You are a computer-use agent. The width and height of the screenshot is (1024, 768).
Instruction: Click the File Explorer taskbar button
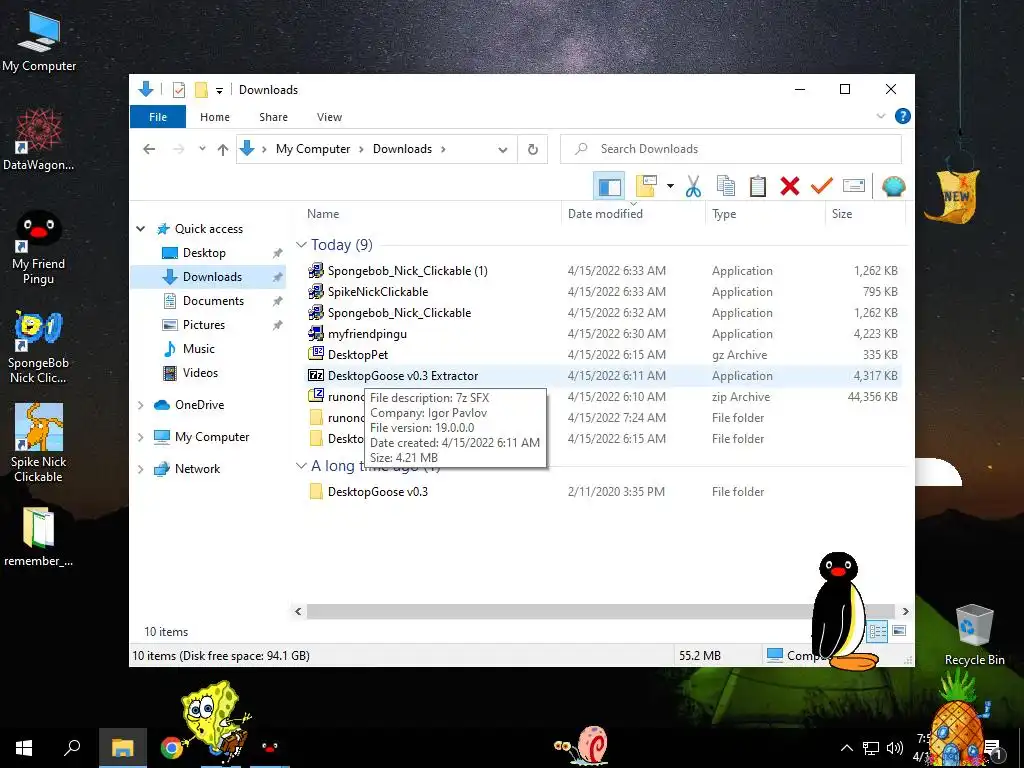click(122, 748)
